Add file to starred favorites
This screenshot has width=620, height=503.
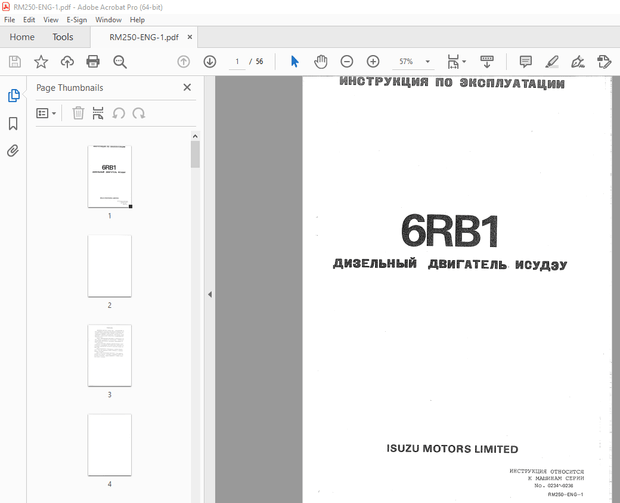(x=41, y=62)
